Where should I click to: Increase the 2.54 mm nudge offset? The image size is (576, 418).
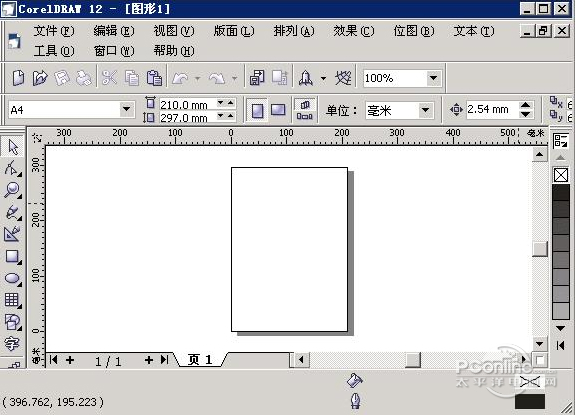[x=526, y=105]
